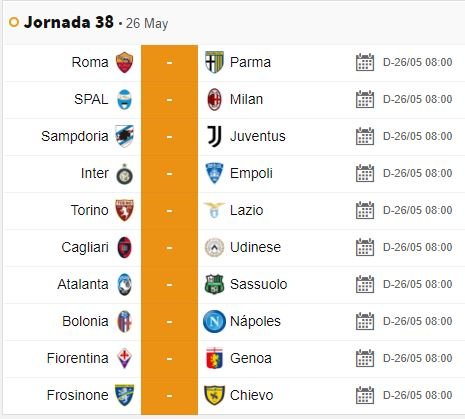Open calendar icon for Roma–Parma match
The width and height of the screenshot is (465, 419).
click(x=365, y=62)
